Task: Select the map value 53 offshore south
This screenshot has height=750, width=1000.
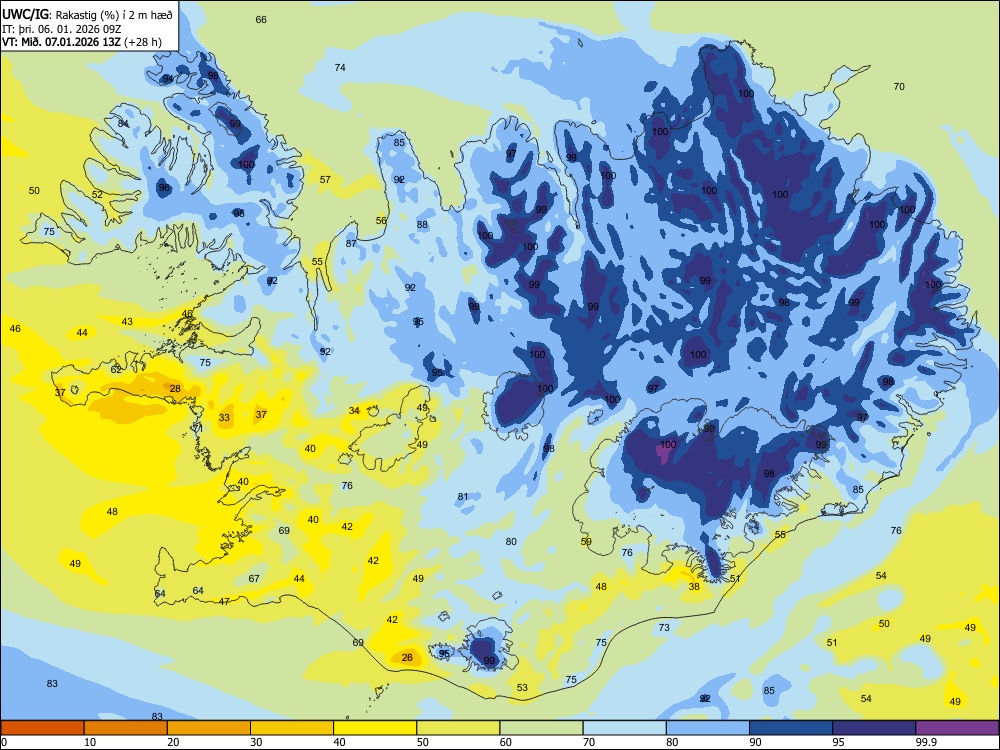Action: (x=522, y=687)
